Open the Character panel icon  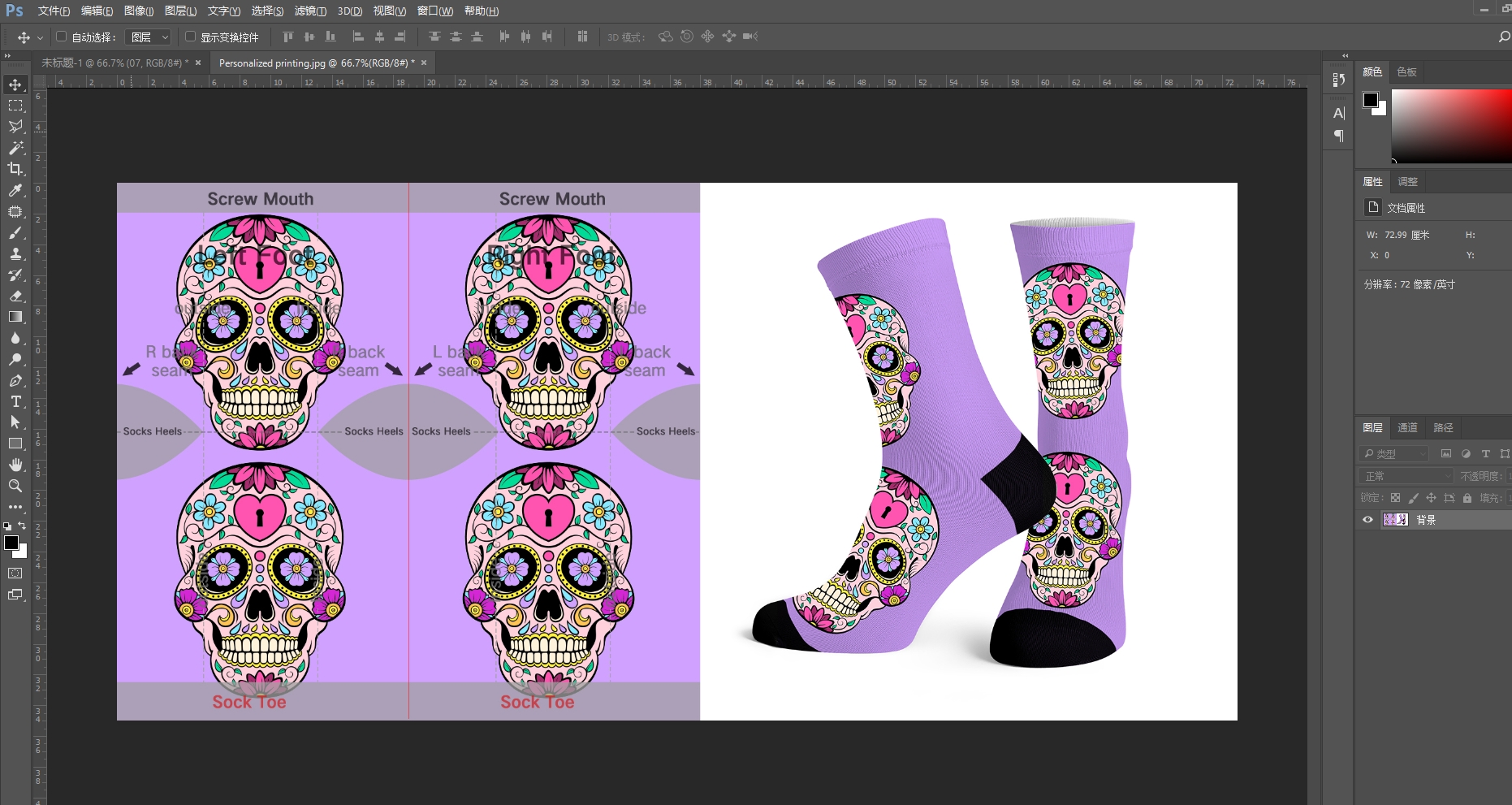point(1339,113)
